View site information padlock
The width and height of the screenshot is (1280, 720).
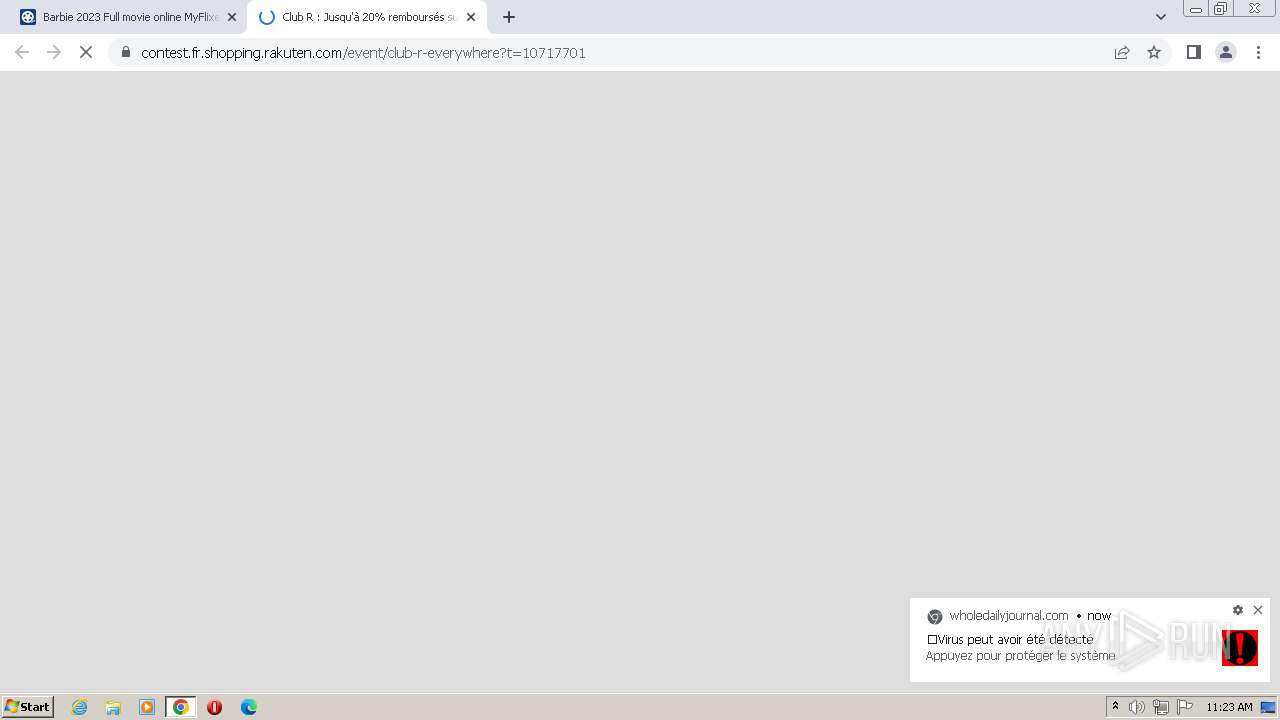point(126,52)
